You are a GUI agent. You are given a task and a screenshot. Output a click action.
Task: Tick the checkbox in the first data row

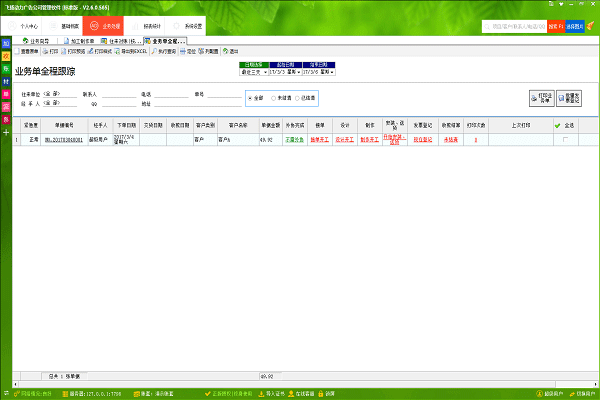click(568, 140)
